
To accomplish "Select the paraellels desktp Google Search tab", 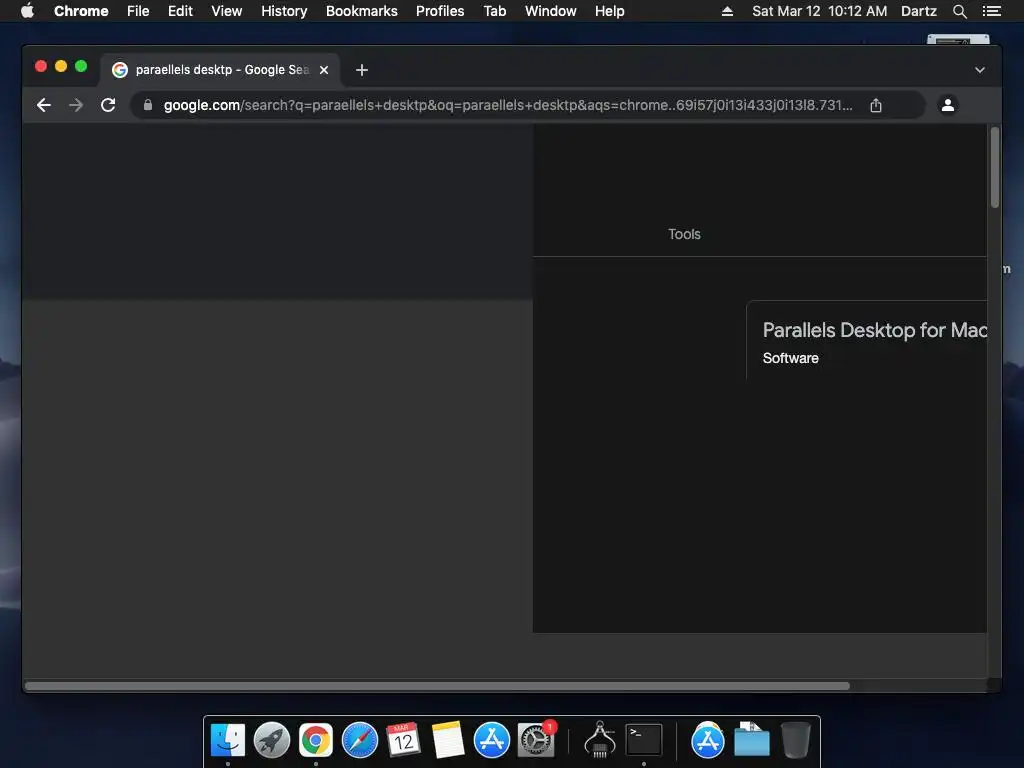I will [220, 70].
